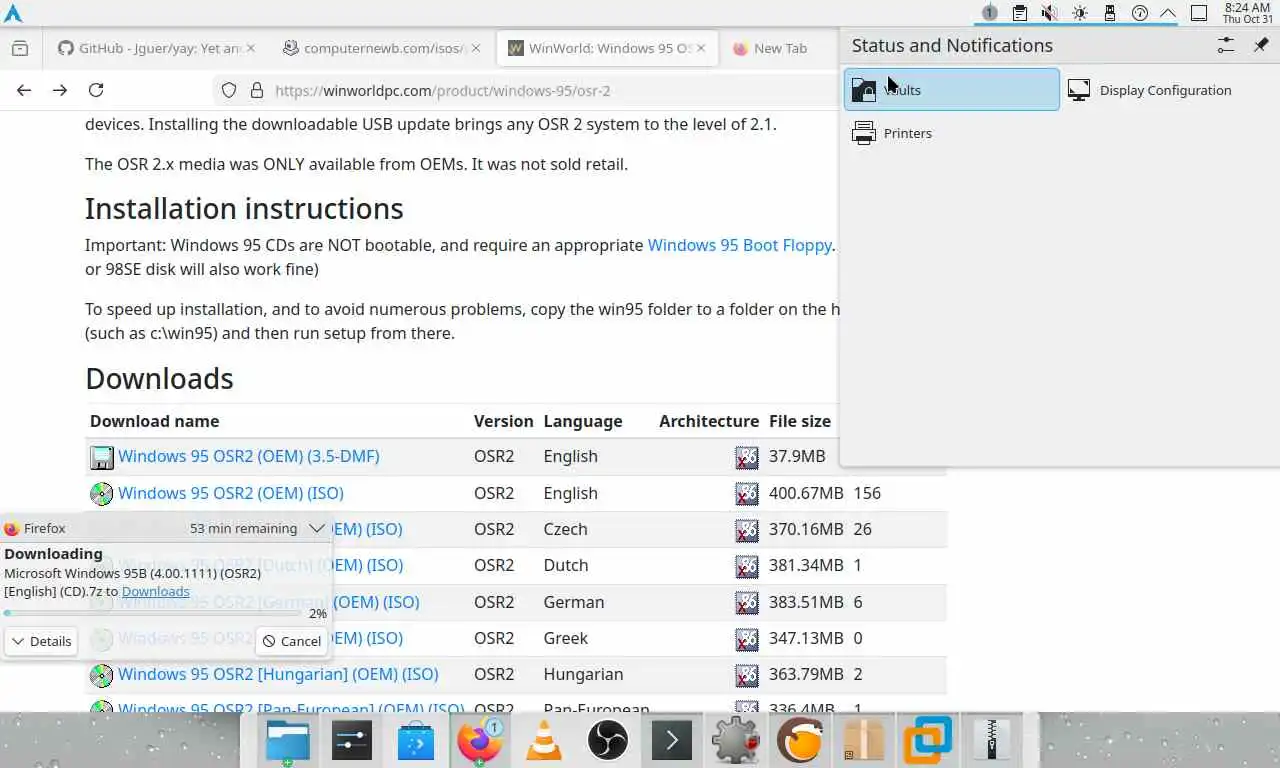
Task: Click the Download name column header
Action: 154,421
